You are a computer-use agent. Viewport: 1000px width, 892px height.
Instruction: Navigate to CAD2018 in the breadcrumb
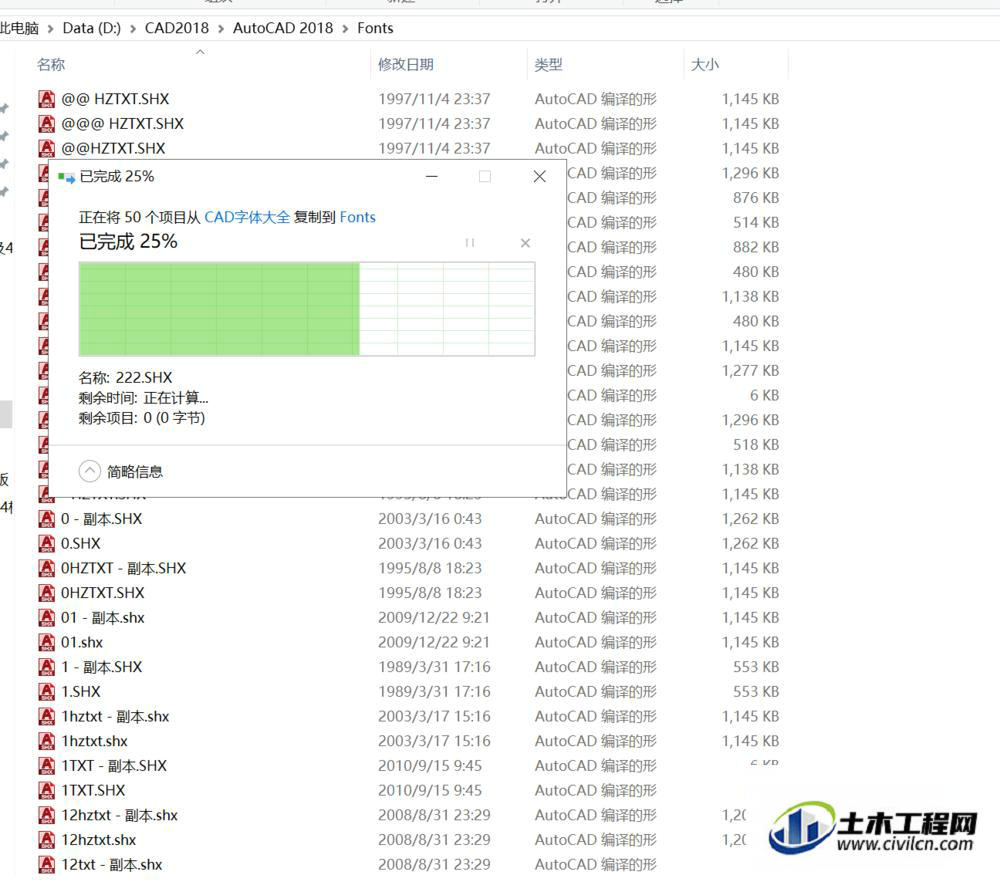(177, 28)
